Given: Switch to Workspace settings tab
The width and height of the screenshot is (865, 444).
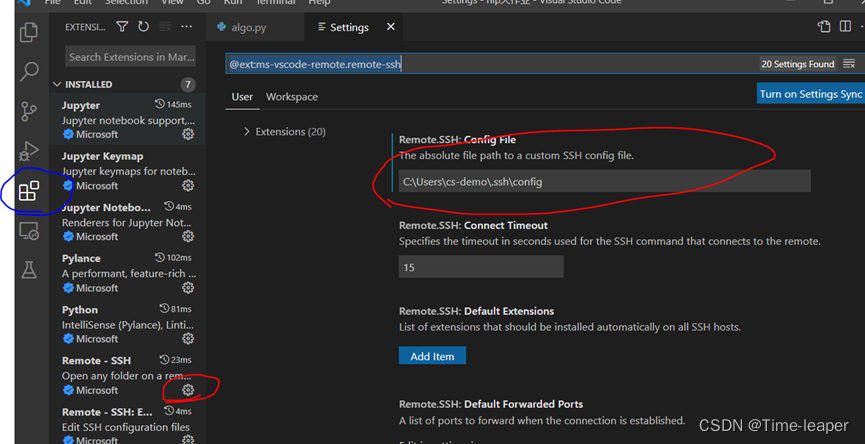Looking at the screenshot, I should click(292, 97).
